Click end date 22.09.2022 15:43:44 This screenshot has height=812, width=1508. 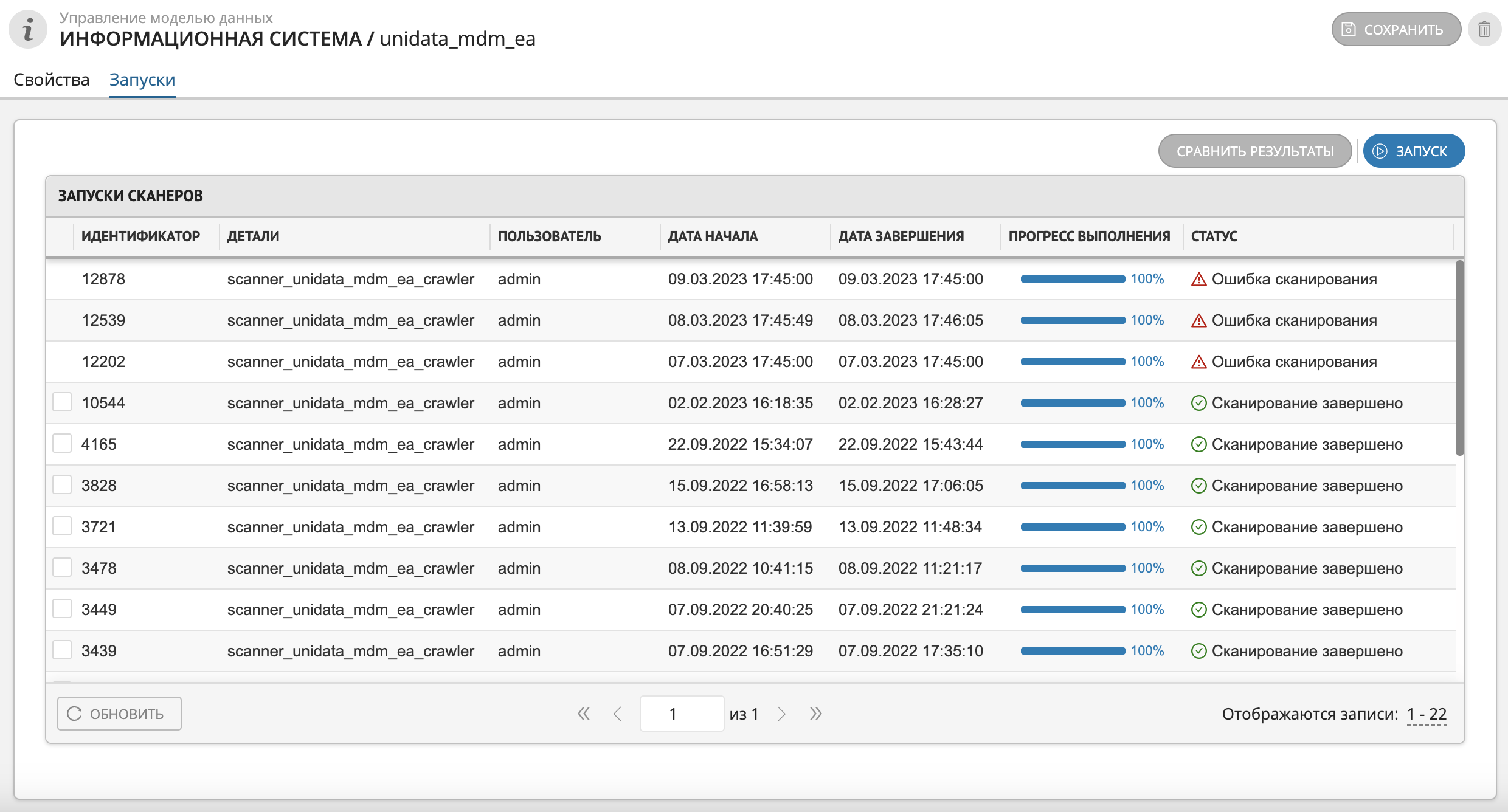[x=911, y=444]
